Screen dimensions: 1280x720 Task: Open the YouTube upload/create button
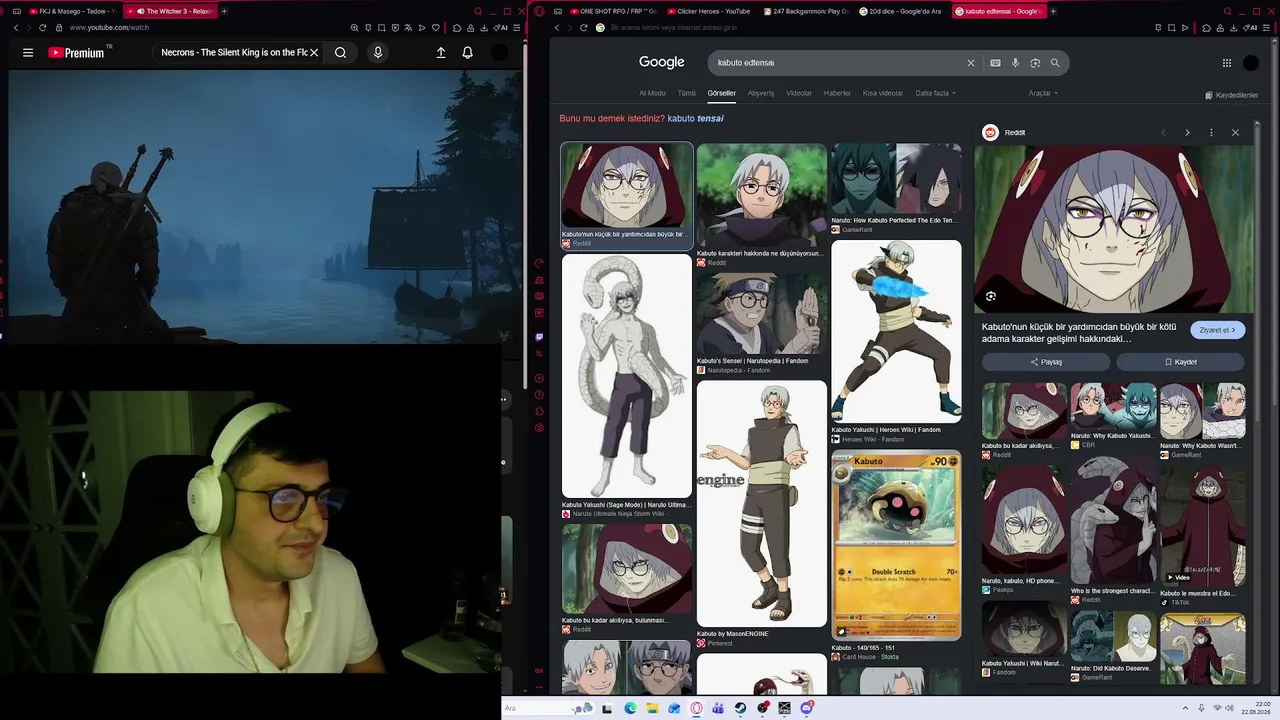[x=441, y=53]
